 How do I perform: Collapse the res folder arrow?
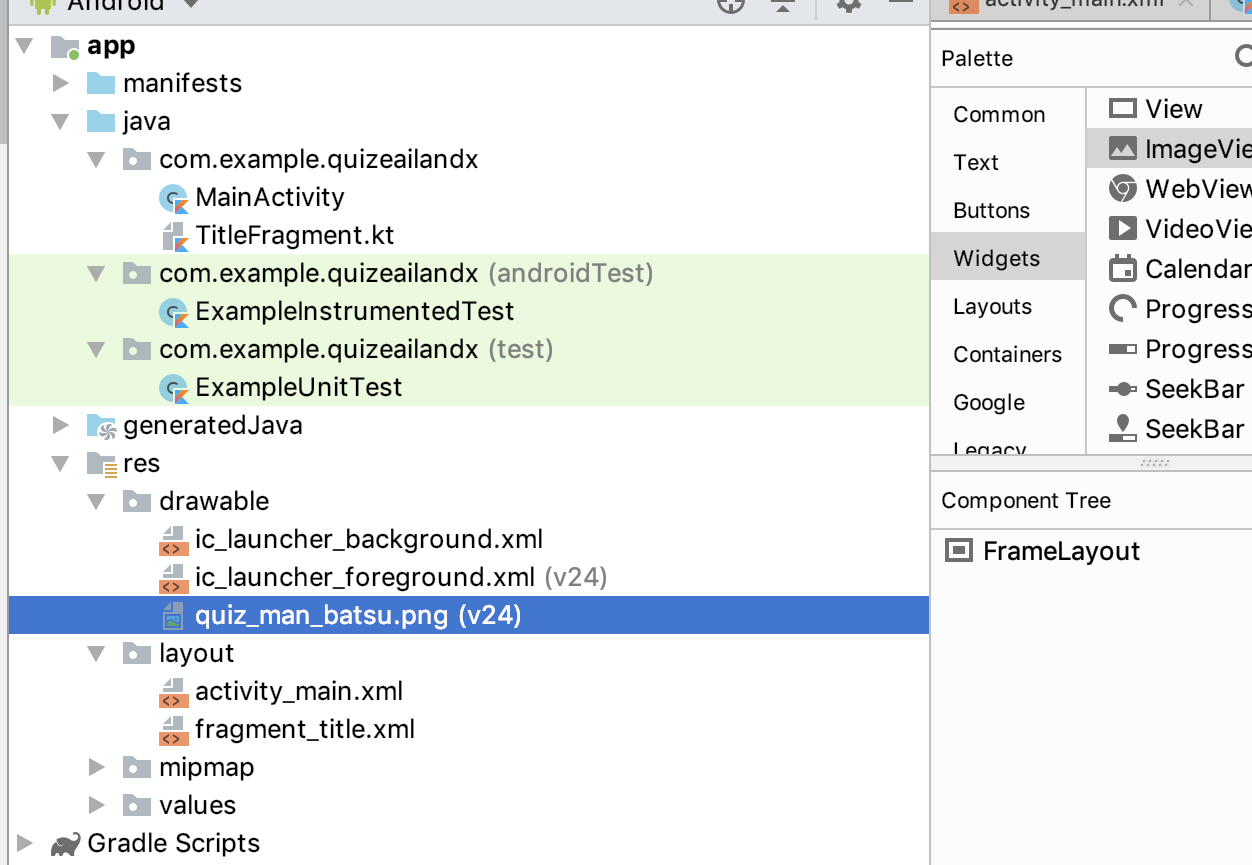click(61, 464)
